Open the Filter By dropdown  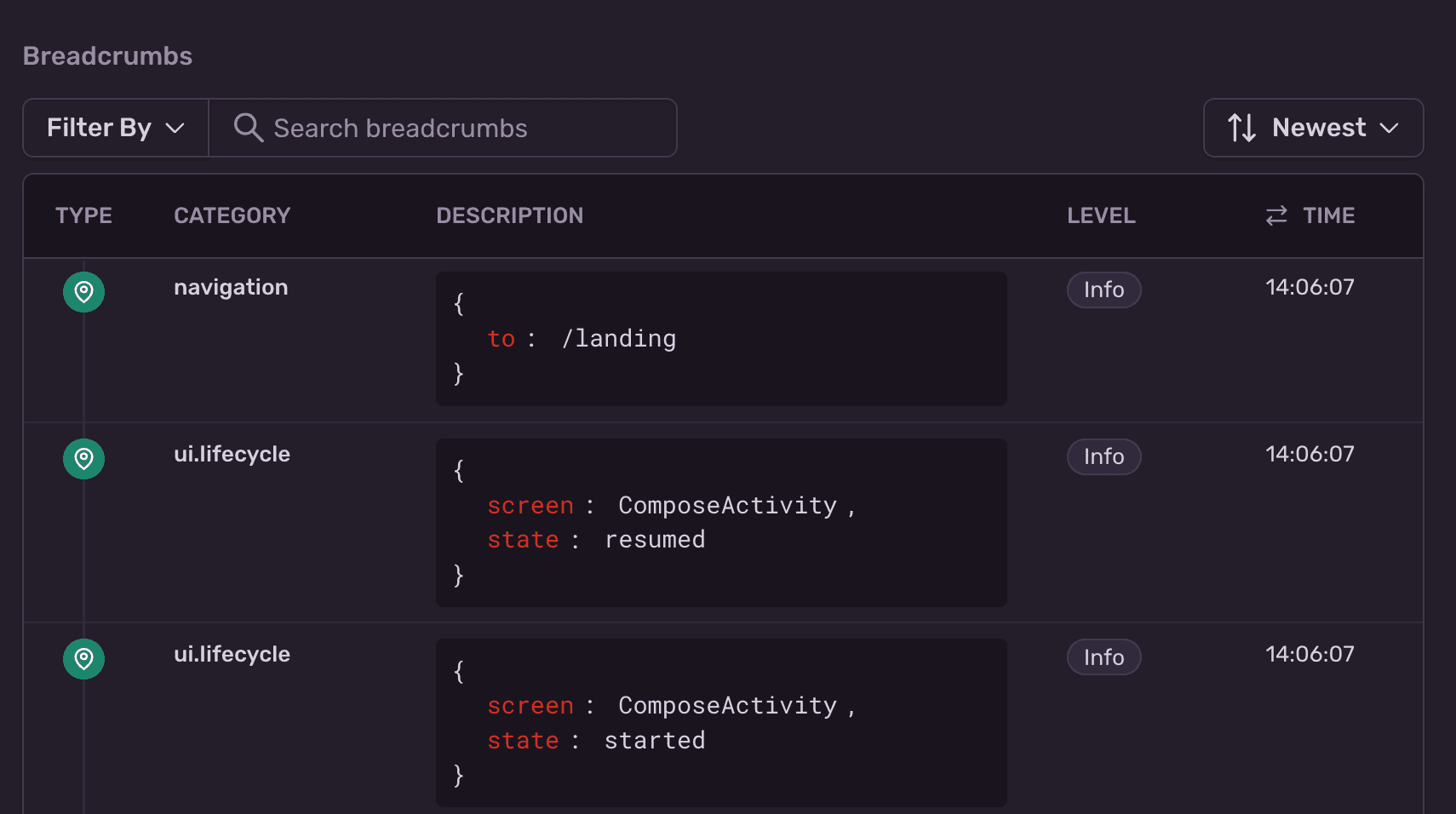(x=115, y=128)
